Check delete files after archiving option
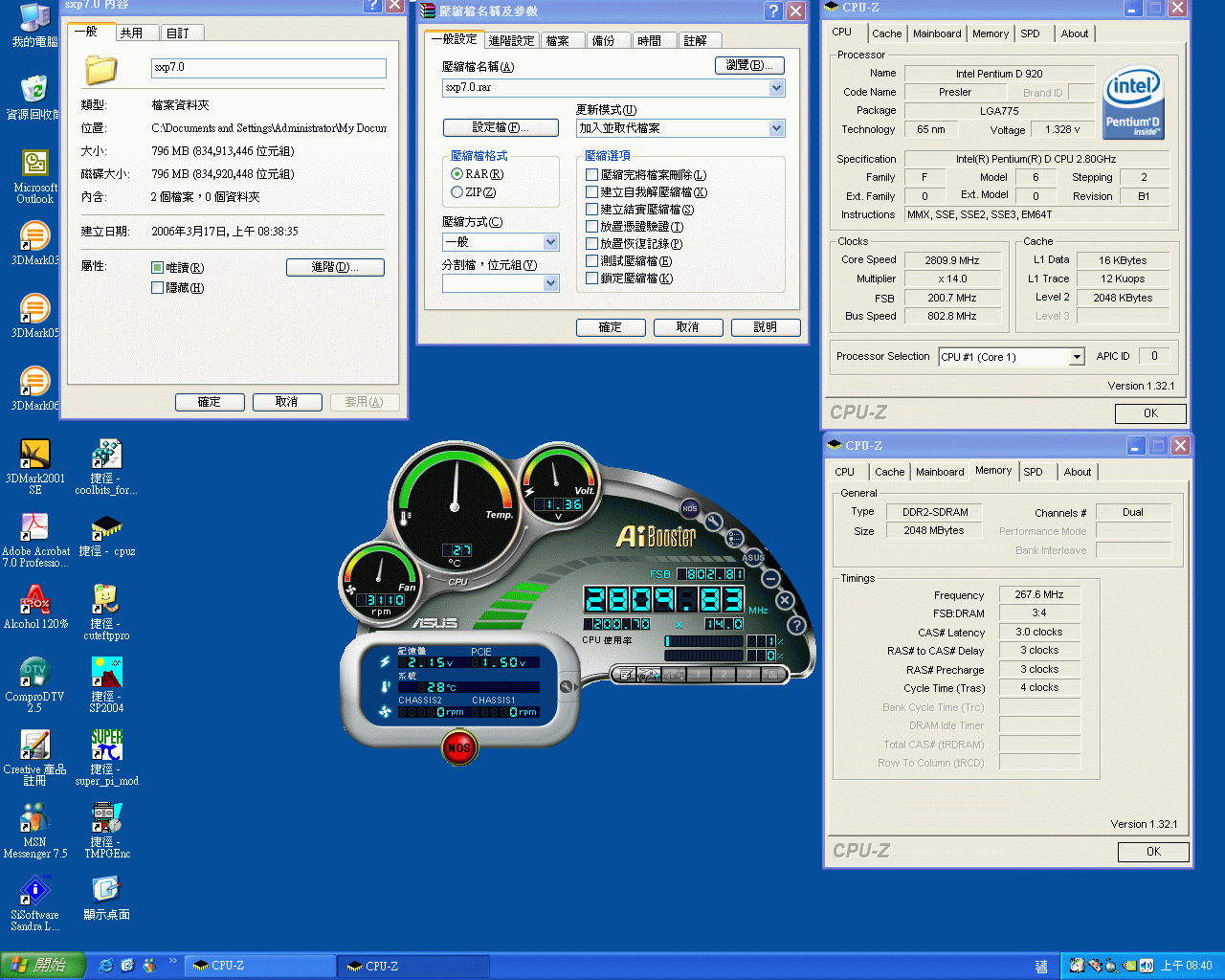 (x=591, y=175)
